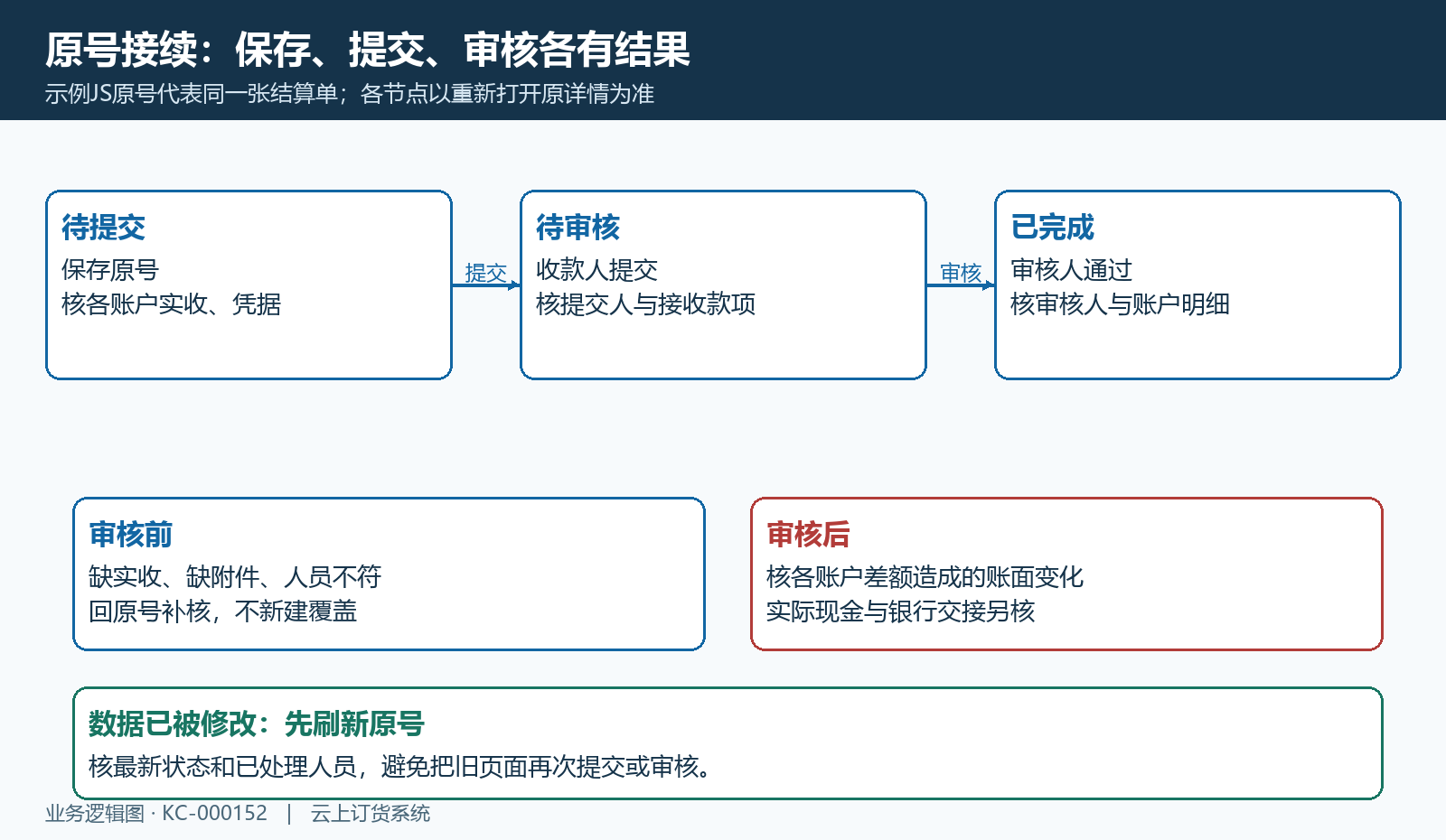Click the text 核各账户实收、凭据
Screen dimensions: 1446x840
pos(171,304)
